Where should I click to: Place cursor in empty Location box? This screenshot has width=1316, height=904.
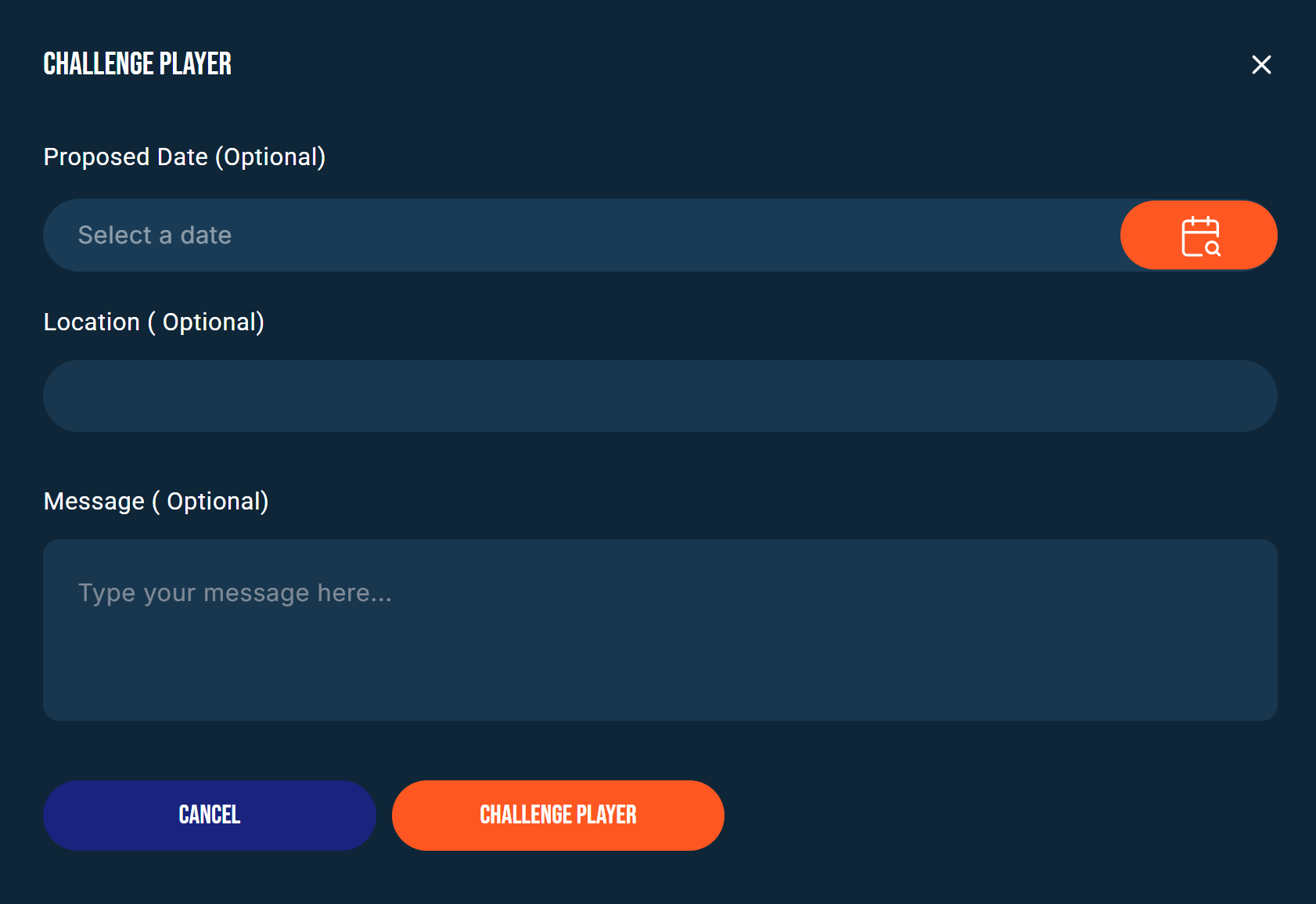660,396
